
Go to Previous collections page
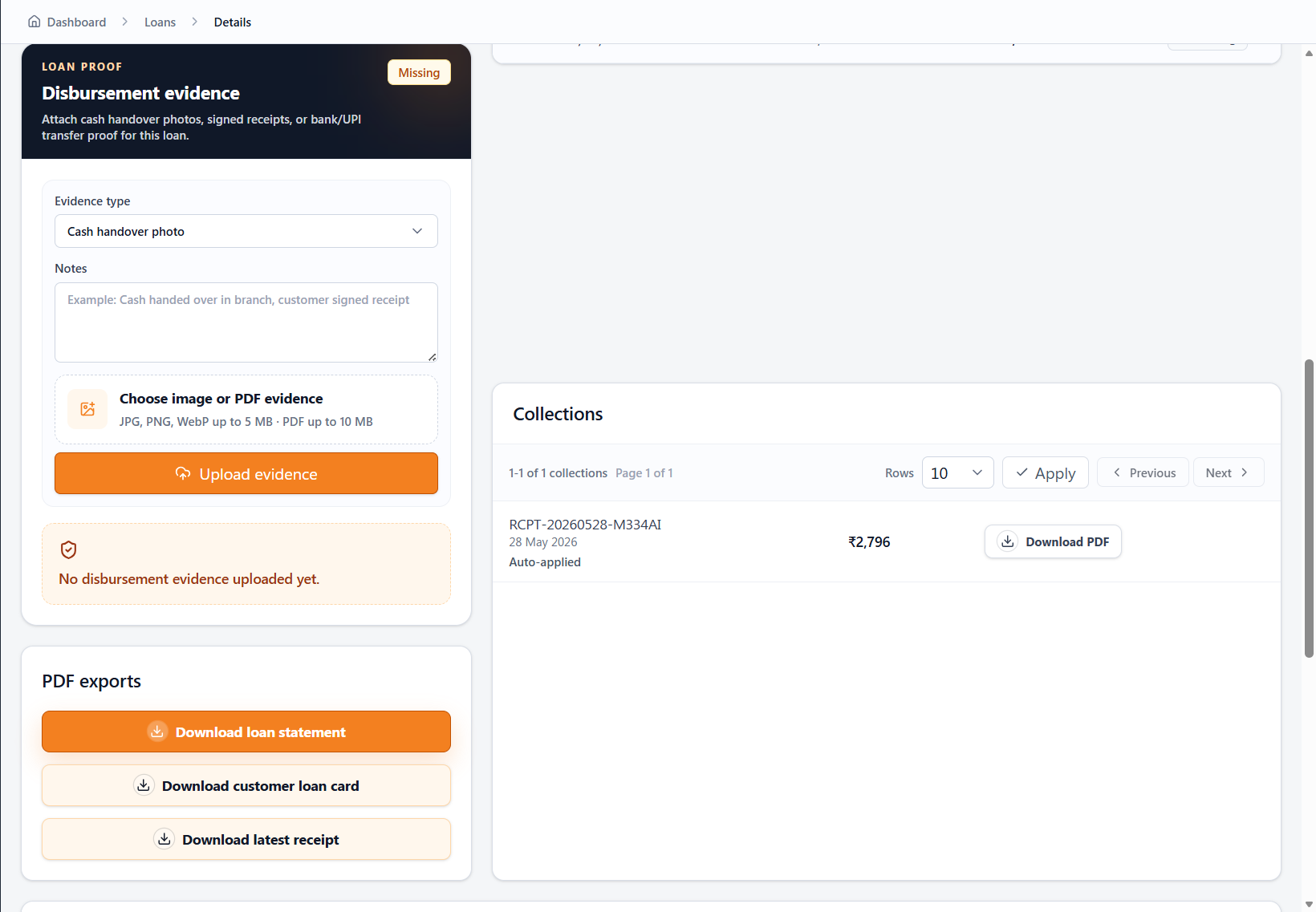[1143, 472]
